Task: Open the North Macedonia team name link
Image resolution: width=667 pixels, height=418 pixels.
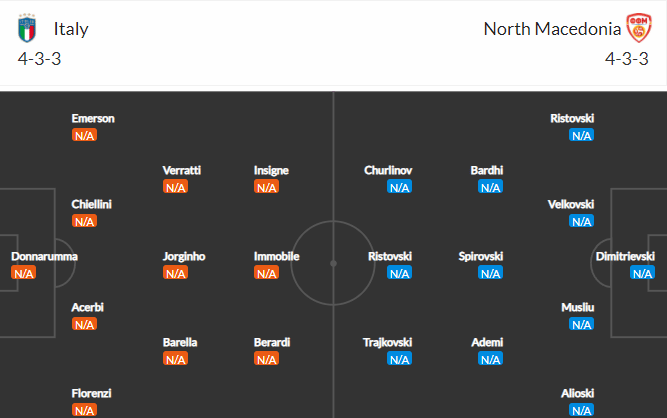Action: coord(552,29)
